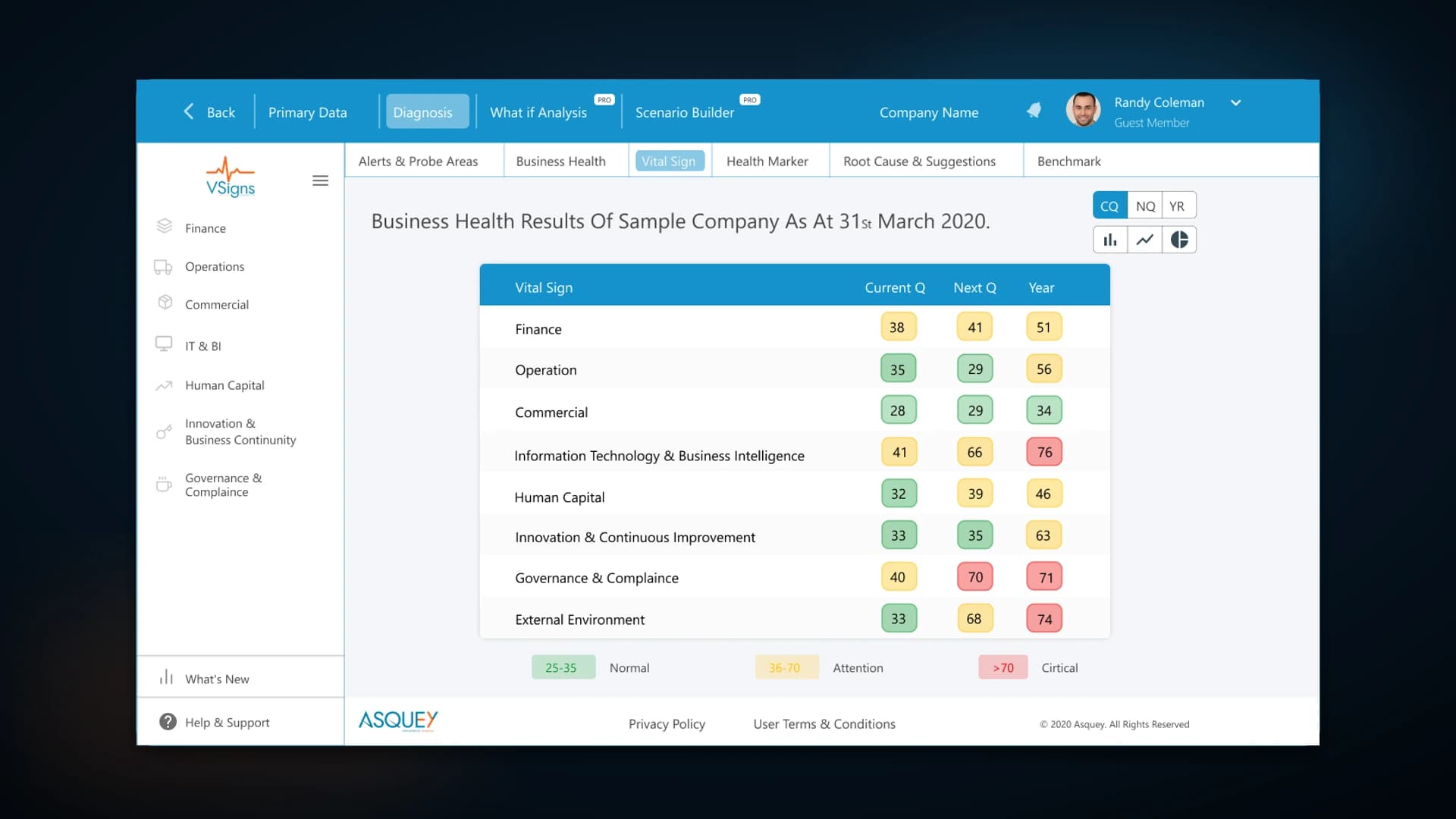Screen dimensions: 1456x819
Task: Click External Environment Year score 74
Action: (1044, 619)
